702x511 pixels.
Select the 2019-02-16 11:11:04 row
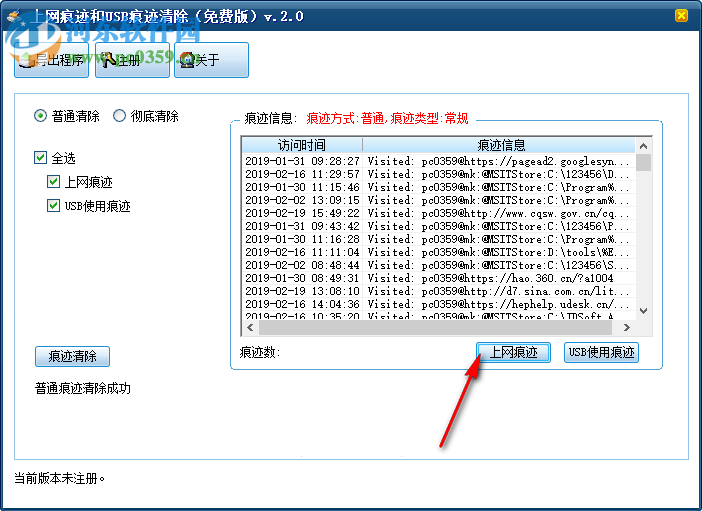pos(438,252)
